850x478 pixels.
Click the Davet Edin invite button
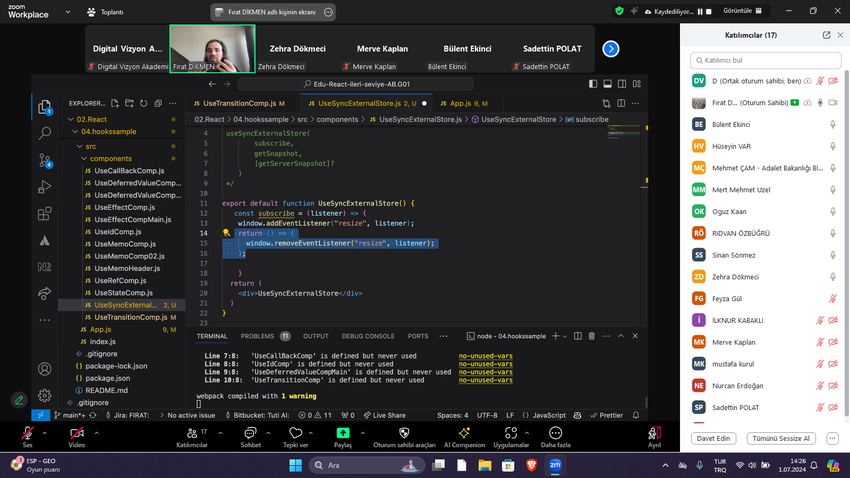click(x=713, y=438)
